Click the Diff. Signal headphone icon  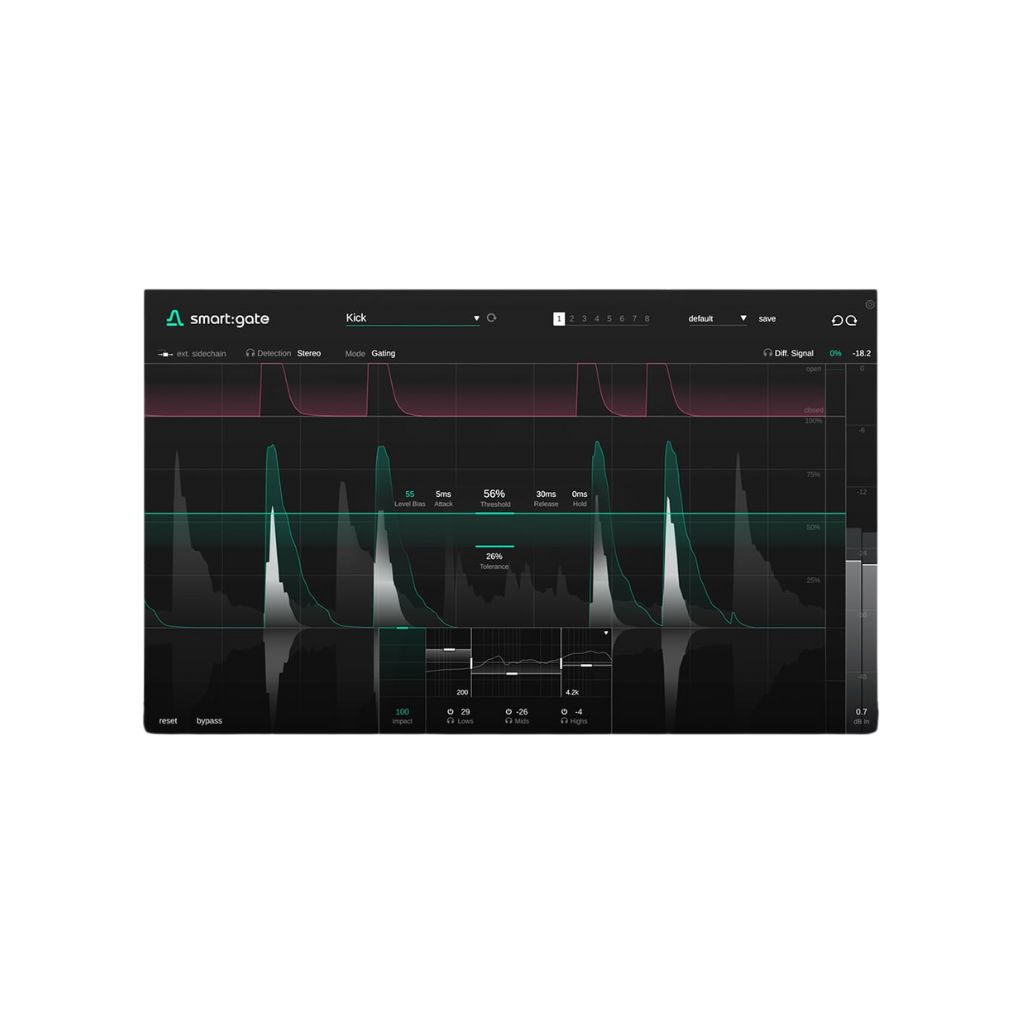coord(767,353)
